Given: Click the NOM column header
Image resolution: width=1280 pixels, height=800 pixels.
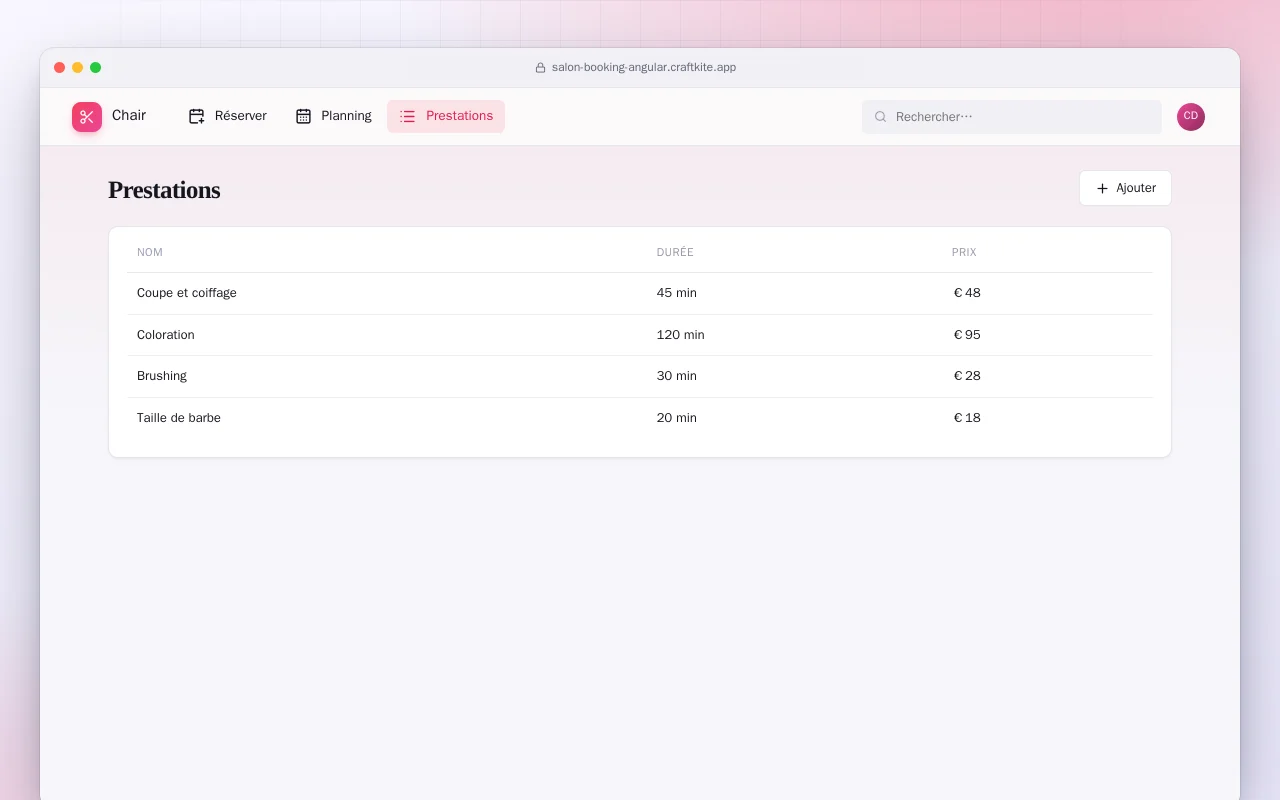Looking at the screenshot, I should coord(150,252).
